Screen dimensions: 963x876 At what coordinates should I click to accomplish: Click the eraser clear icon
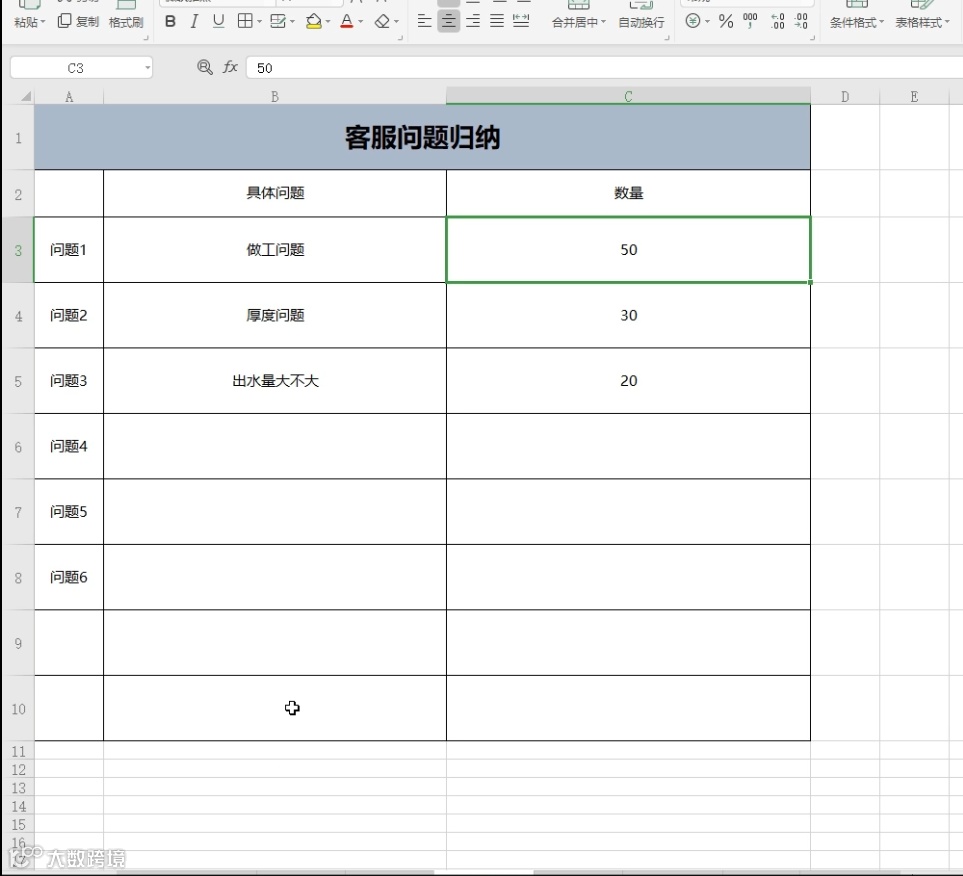click(382, 22)
